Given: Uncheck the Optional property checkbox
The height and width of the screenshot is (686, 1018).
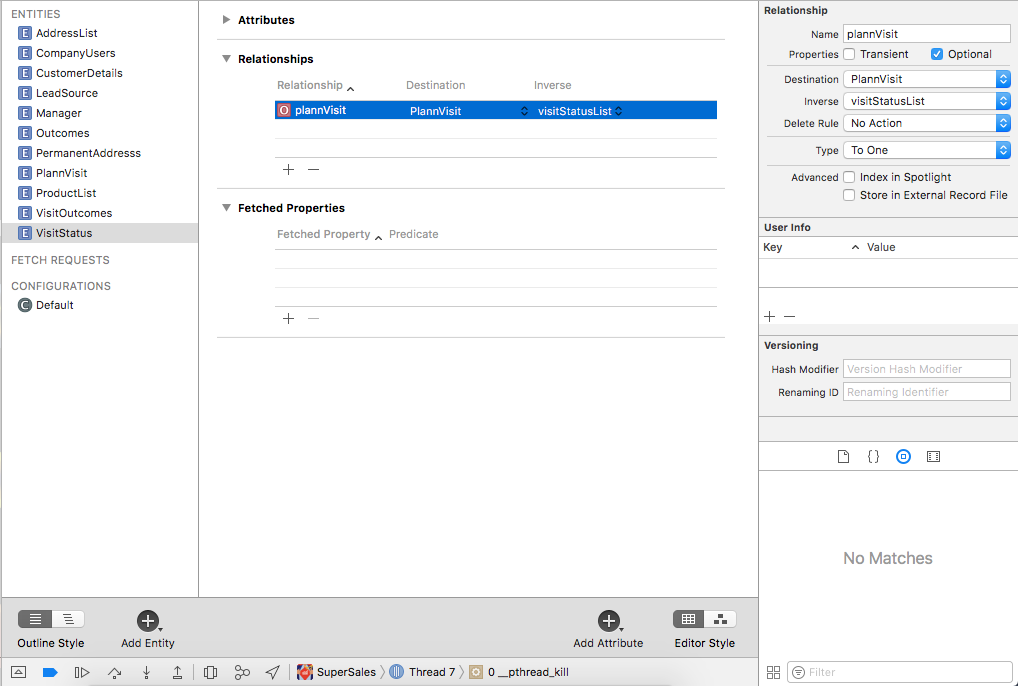Looking at the screenshot, I should (939, 54).
